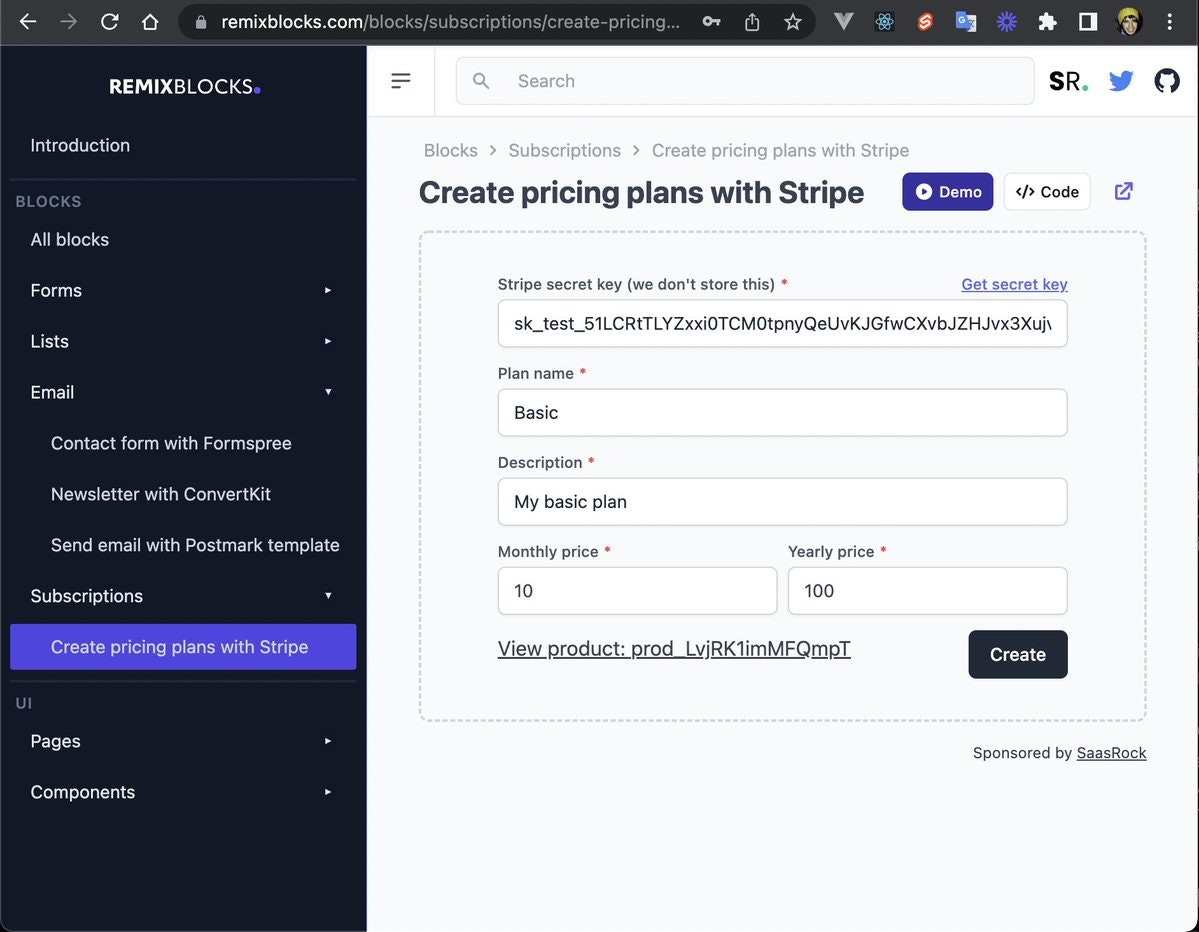Switch to the Code tab
Viewport: 1199px width, 932px height.
[x=1047, y=192]
